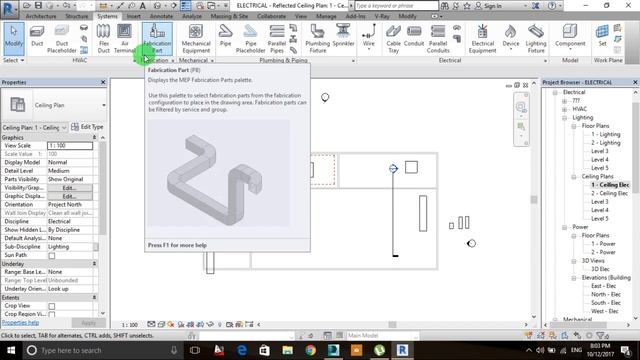Image resolution: width=640 pixels, height=360 pixels.
Task: Collapse the Power node in Project Browser
Action: click(564, 227)
